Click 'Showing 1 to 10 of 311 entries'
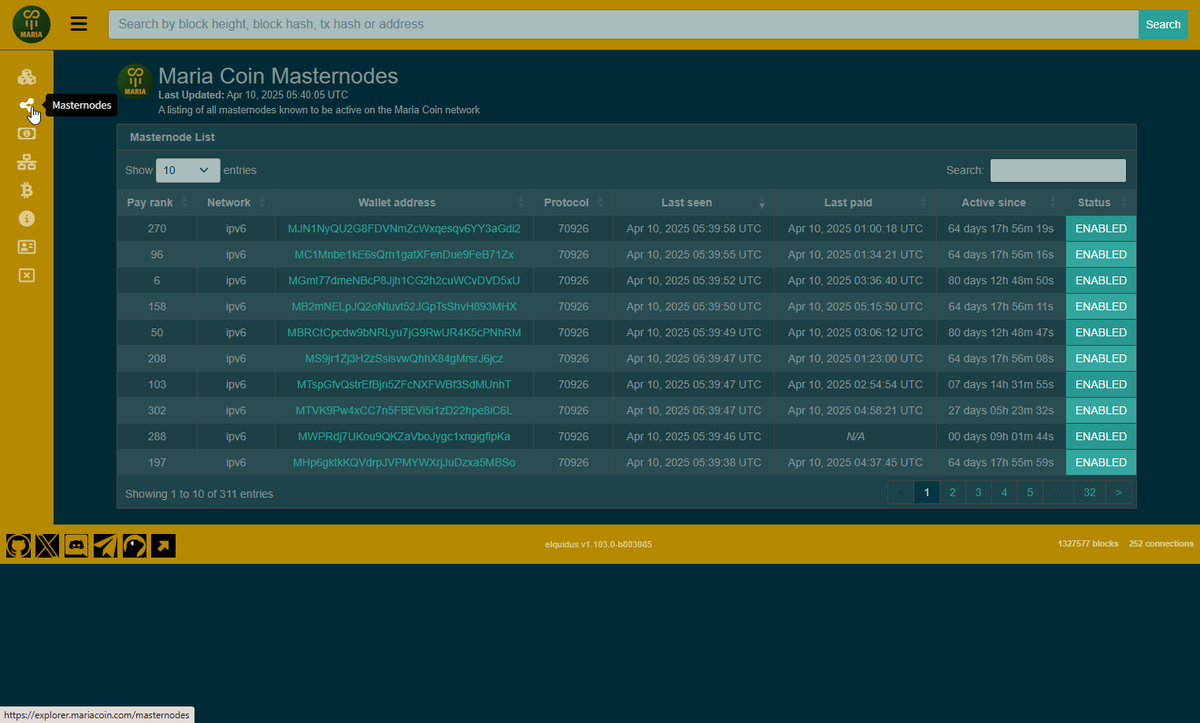 [199, 494]
